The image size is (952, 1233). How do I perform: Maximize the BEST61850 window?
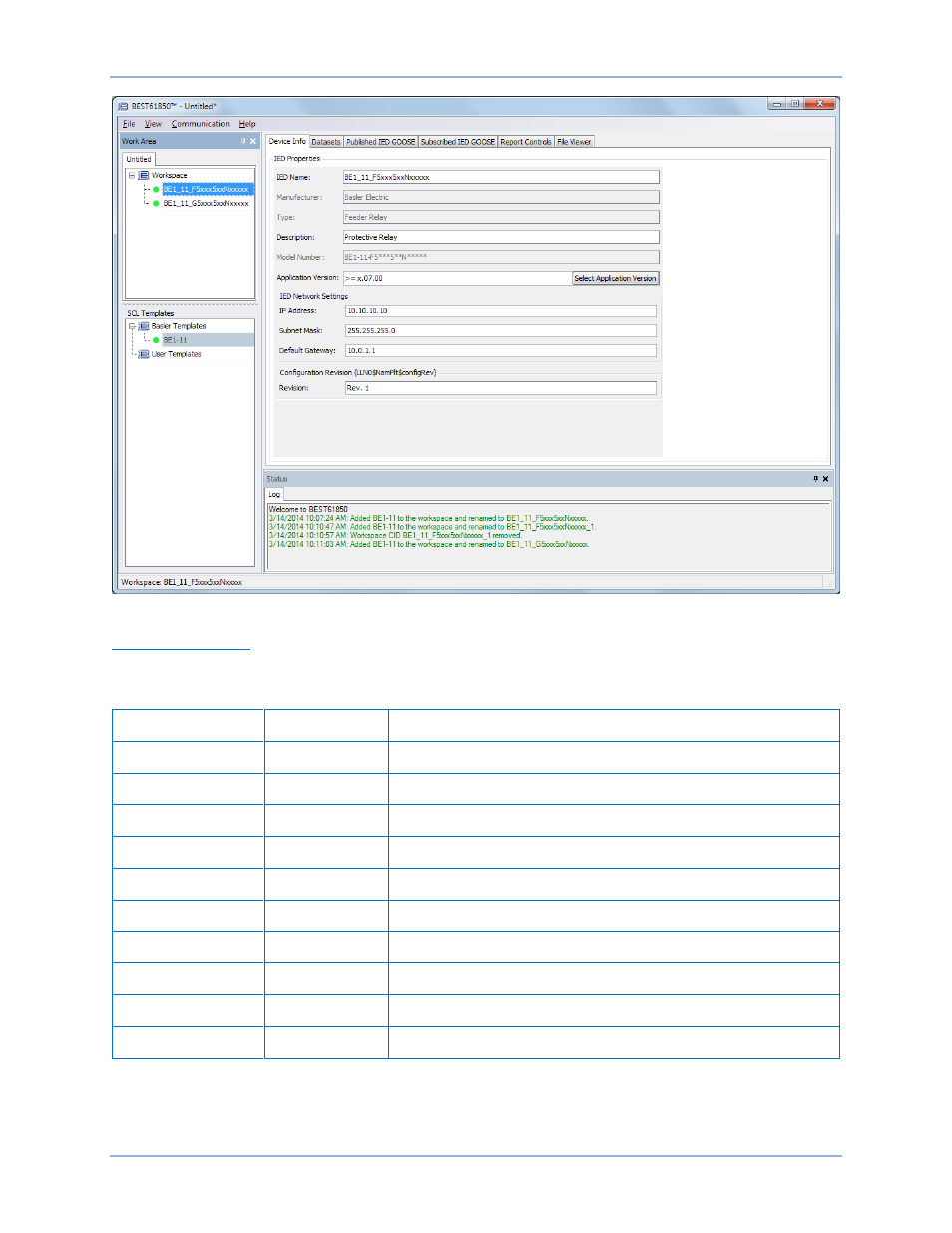795,103
